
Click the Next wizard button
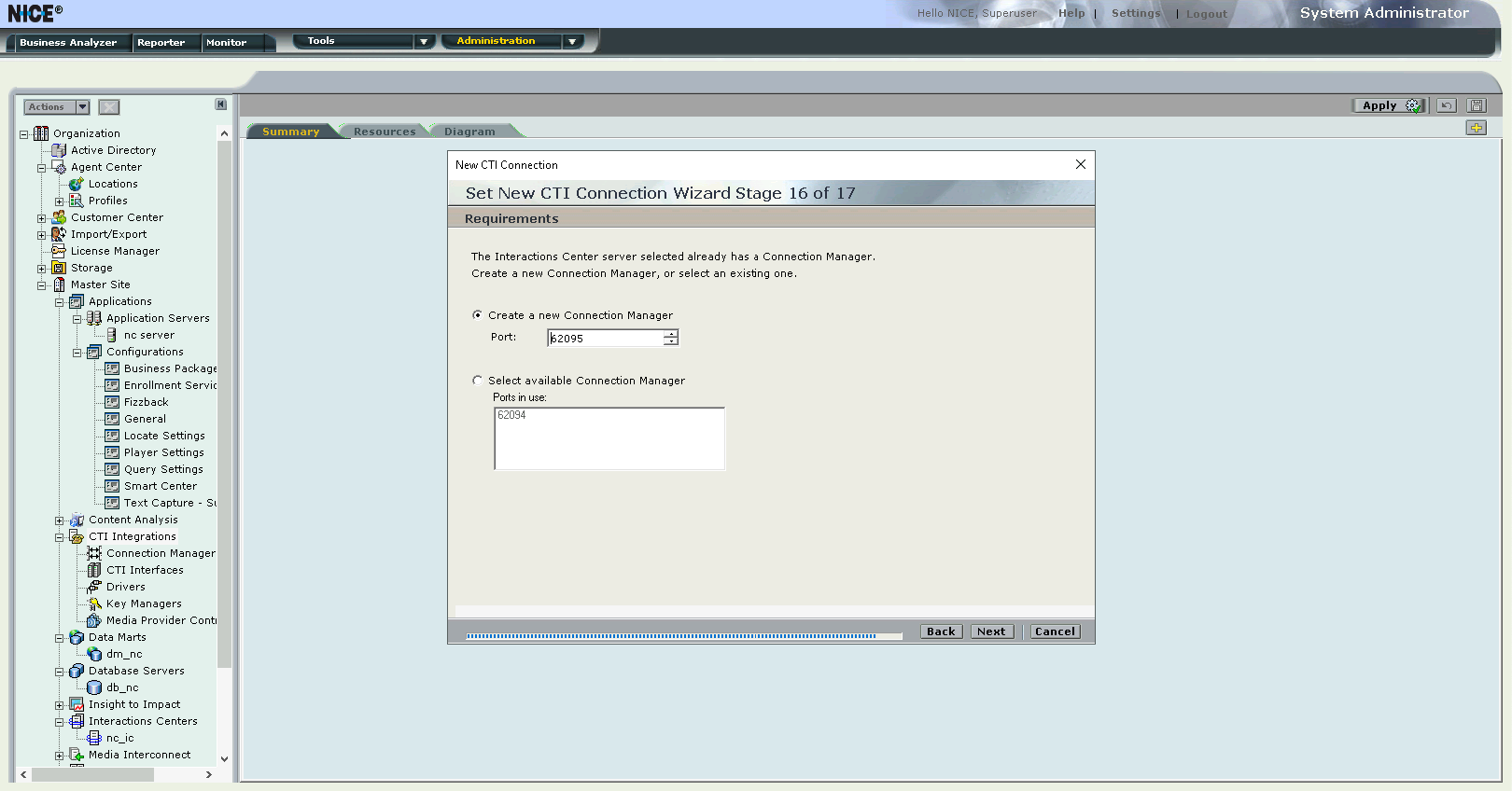coord(991,631)
